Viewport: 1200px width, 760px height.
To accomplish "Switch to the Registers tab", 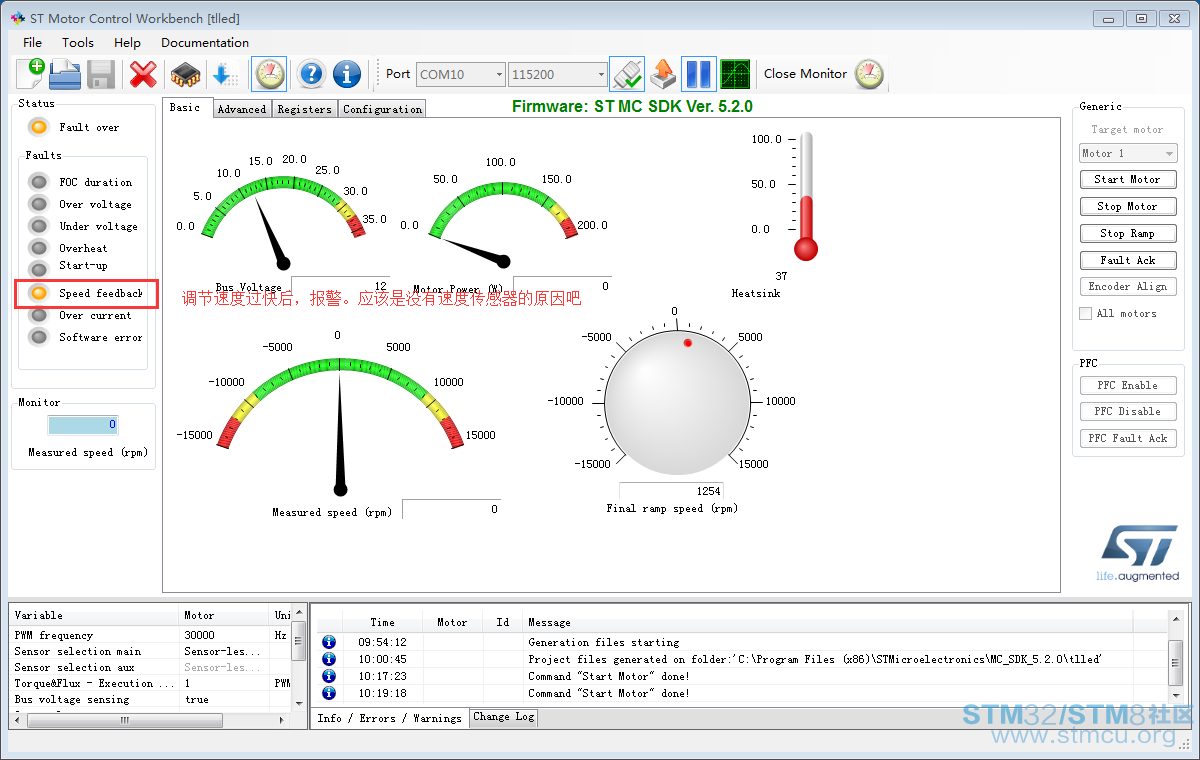I will pos(304,109).
